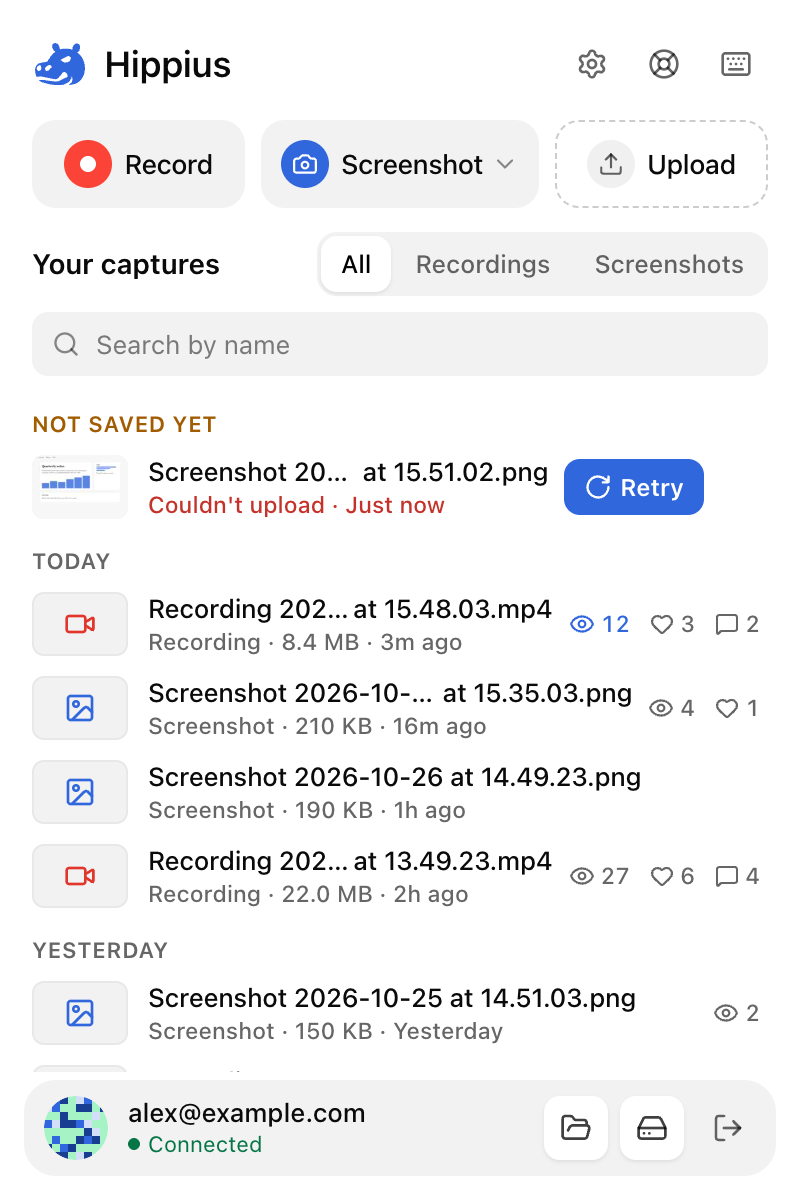This screenshot has width=800, height=1200.
Task: Click "Recording · 8.4 MB · 3m ago" details
Action: click(305, 642)
